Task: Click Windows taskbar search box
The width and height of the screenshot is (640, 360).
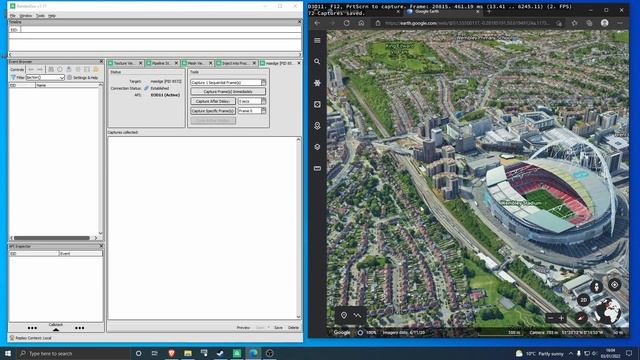Action: tap(73, 353)
